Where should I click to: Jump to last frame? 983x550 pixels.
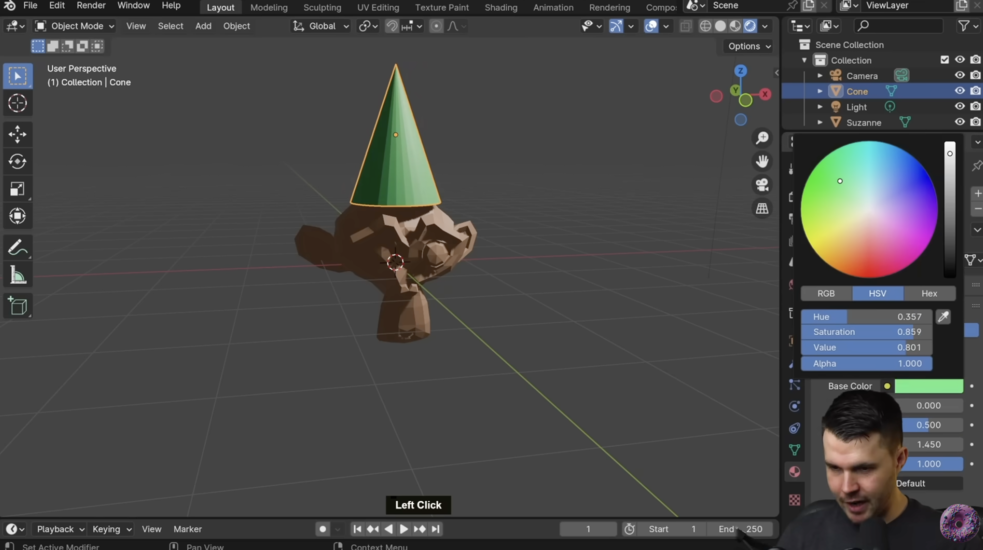pyautogui.click(x=436, y=529)
